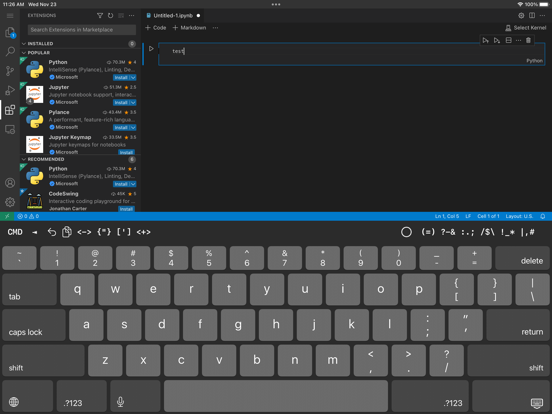Open remote window indicator in status bar
The width and height of the screenshot is (552, 414).
pyautogui.click(x=7, y=216)
